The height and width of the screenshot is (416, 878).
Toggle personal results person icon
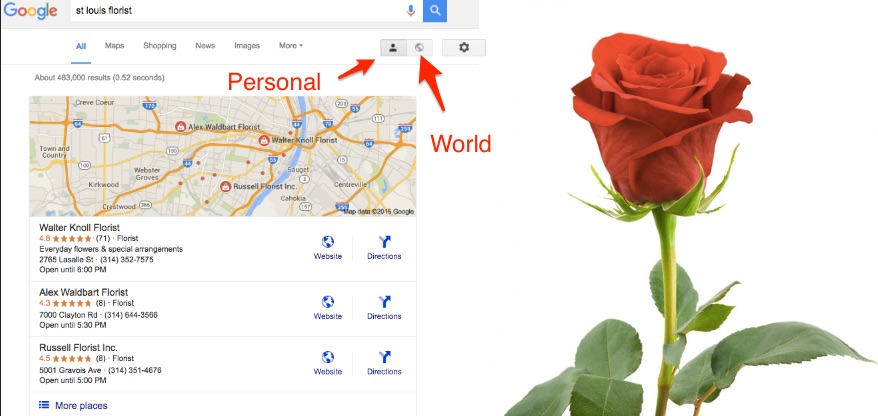tap(393, 48)
